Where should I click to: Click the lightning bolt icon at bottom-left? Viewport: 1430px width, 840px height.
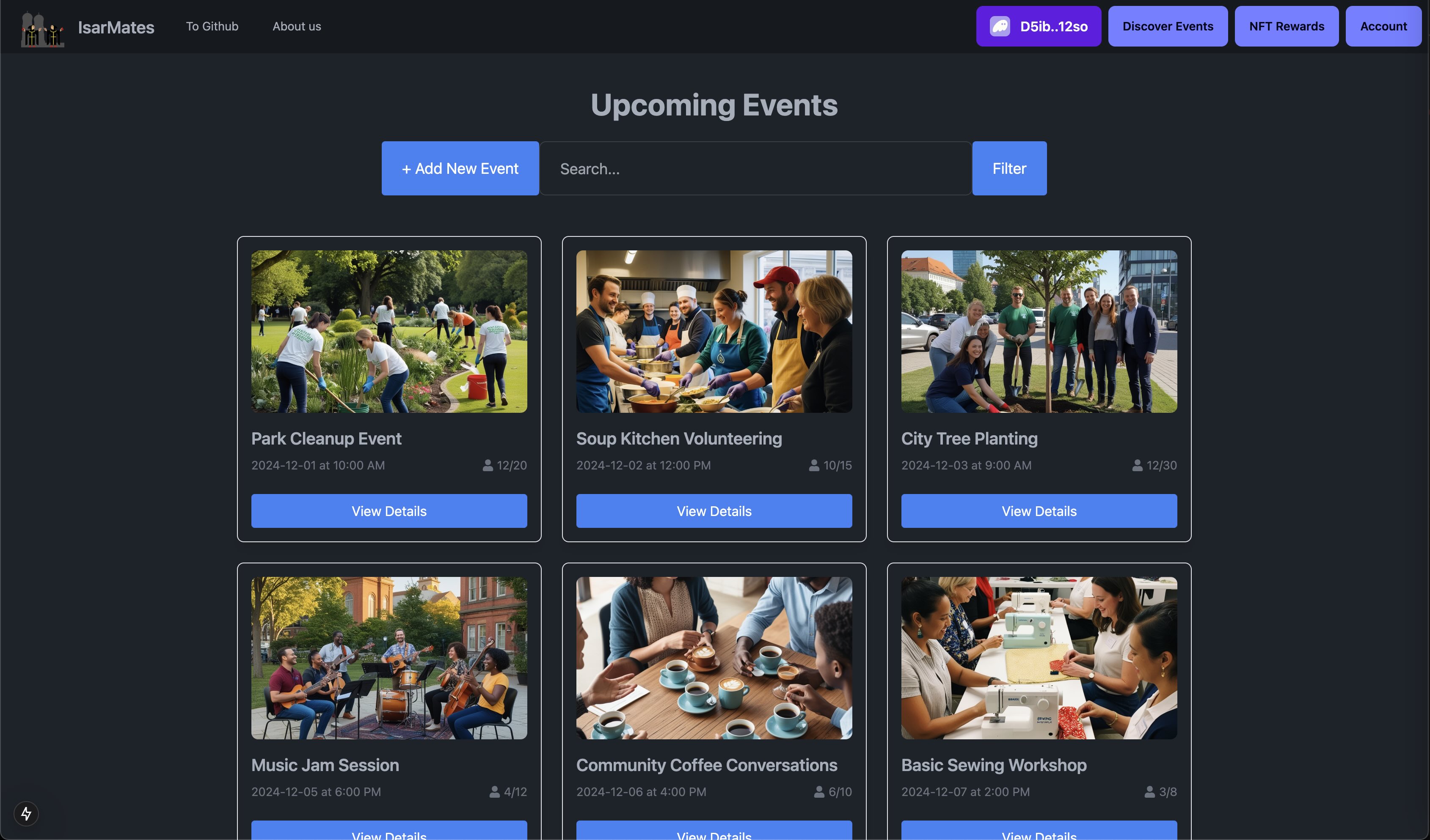click(26, 813)
